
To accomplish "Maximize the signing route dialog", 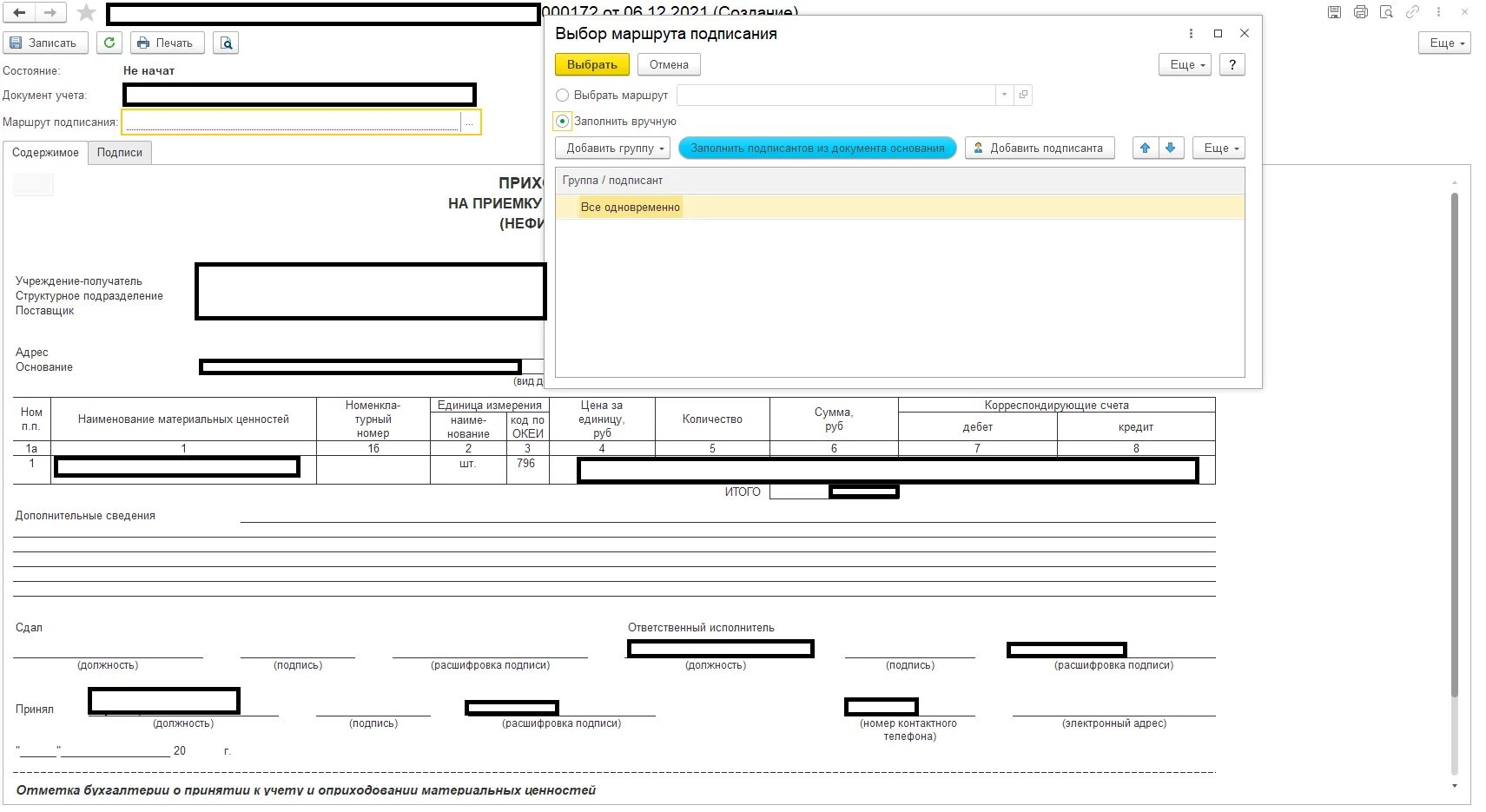I will [x=1218, y=34].
